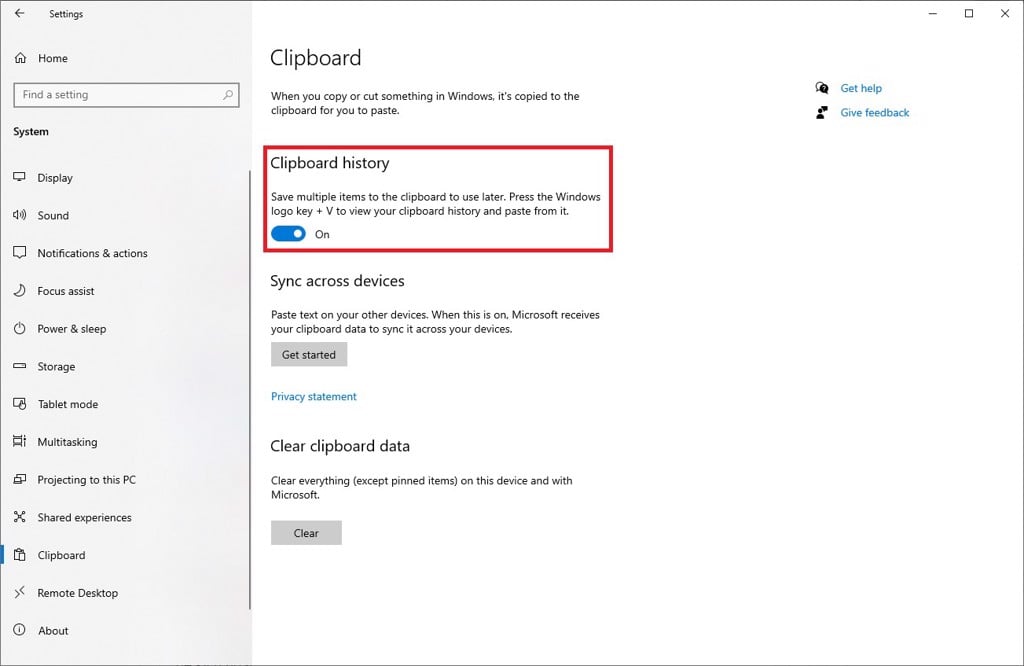Open the Privacy statement link
This screenshot has height=666, width=1024.
click(x=313, y=396)
